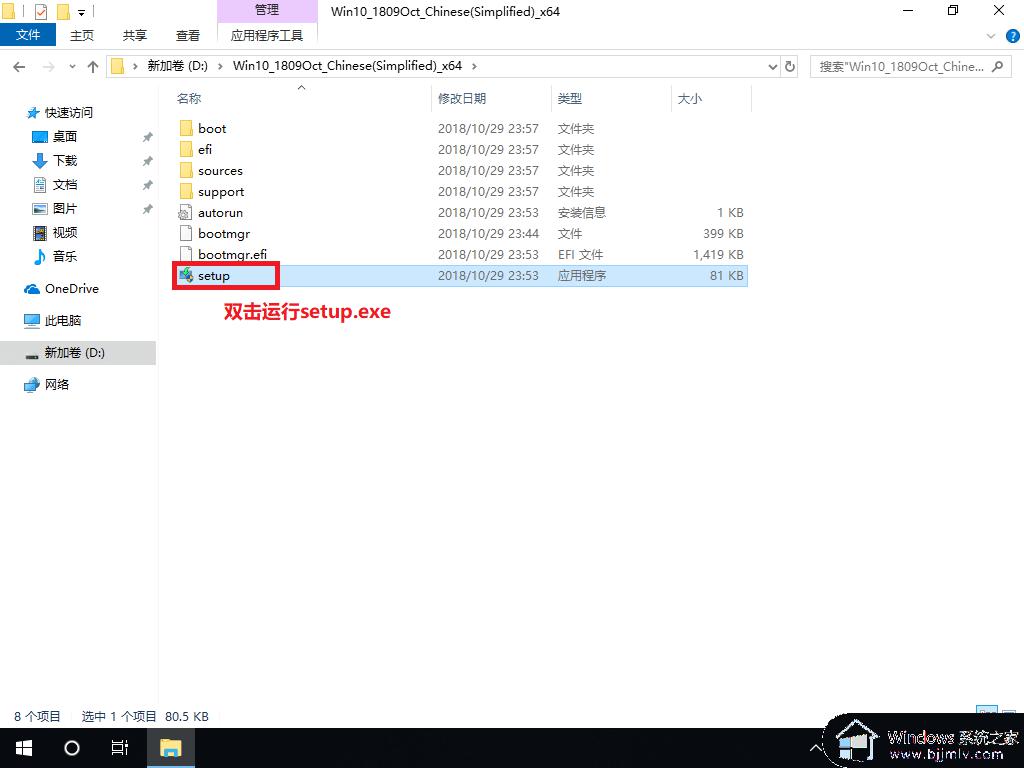Viewport: 1024px width, 768px height.
Task: Click the autorun setup info file icon
Action: pos(186,212)
